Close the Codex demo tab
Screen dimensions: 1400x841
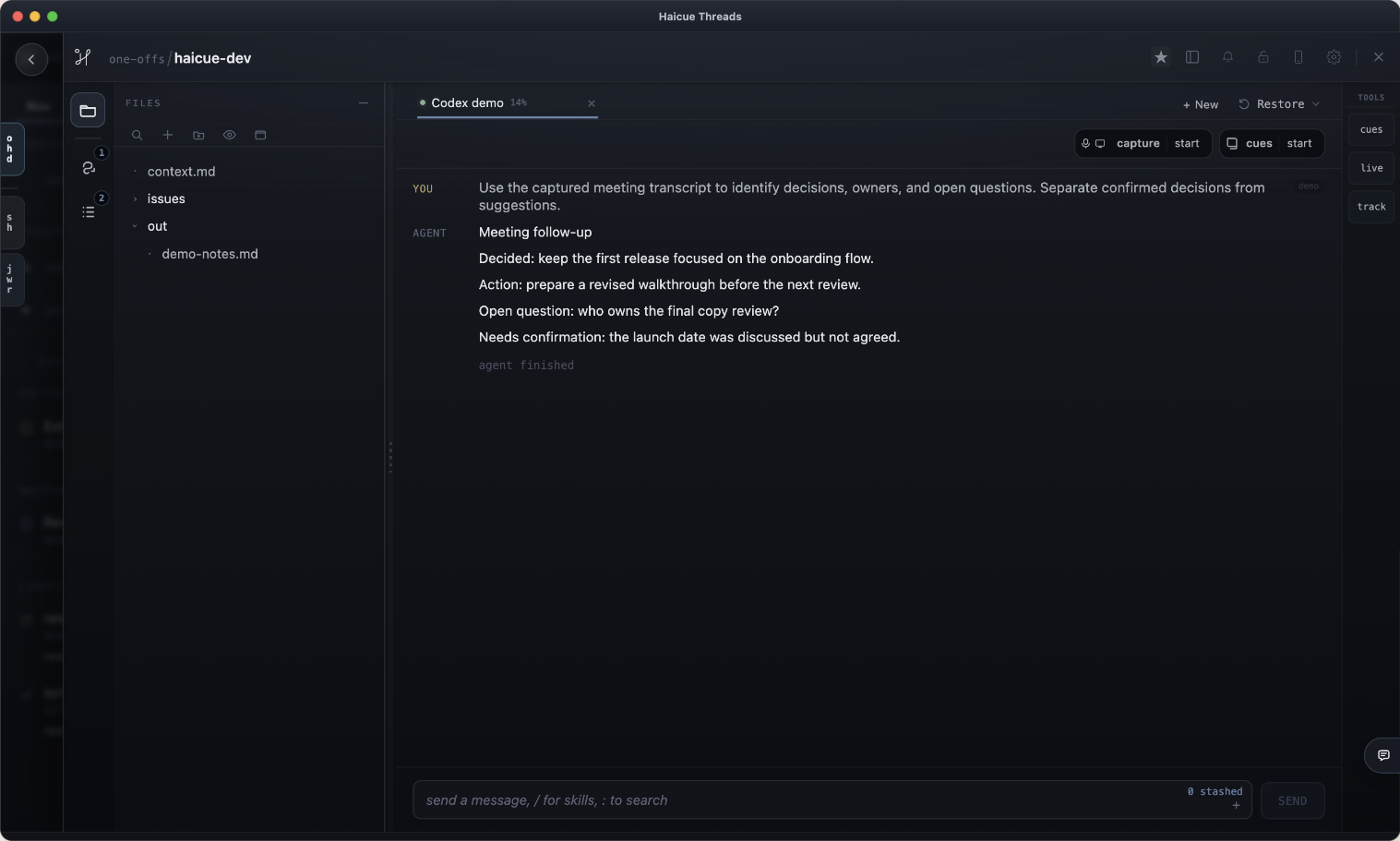pos(592,103)
